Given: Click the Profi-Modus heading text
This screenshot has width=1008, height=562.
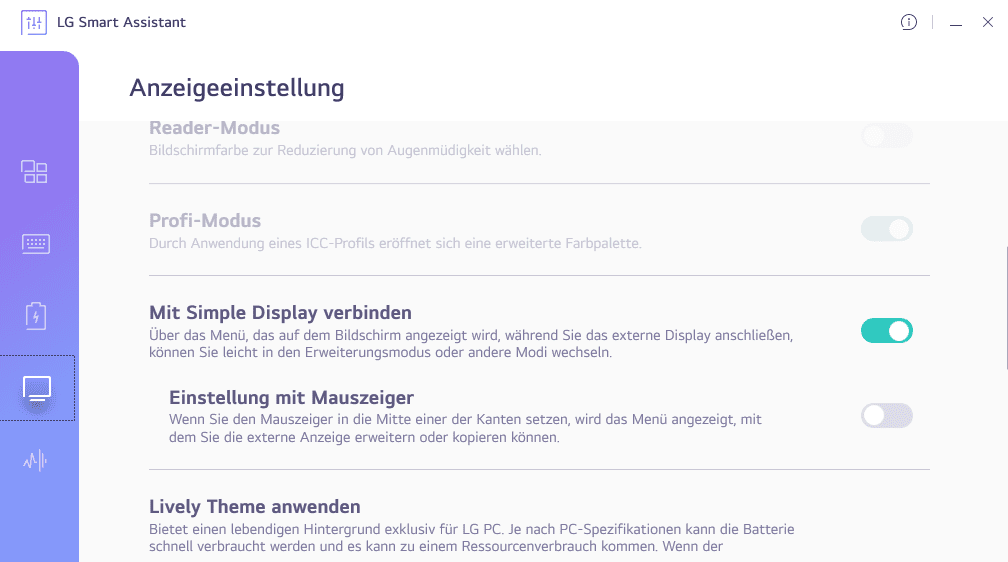Looking at the screenshot, I should (x=205, y=220).
